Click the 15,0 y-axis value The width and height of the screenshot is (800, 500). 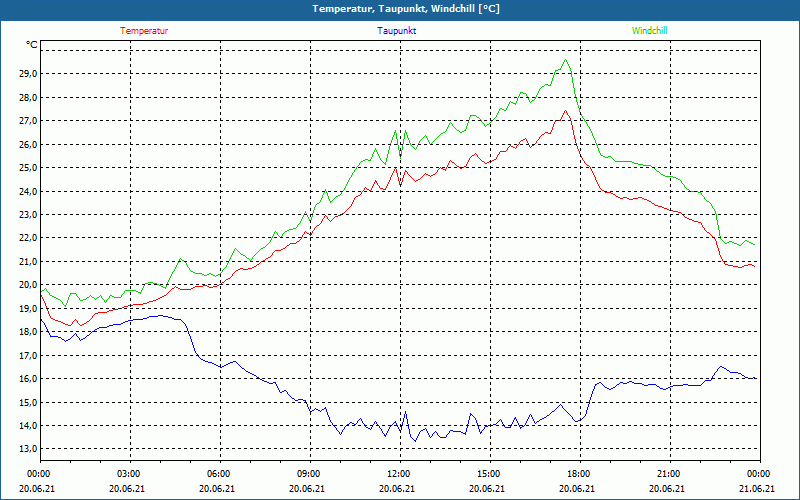click(29, 402)
